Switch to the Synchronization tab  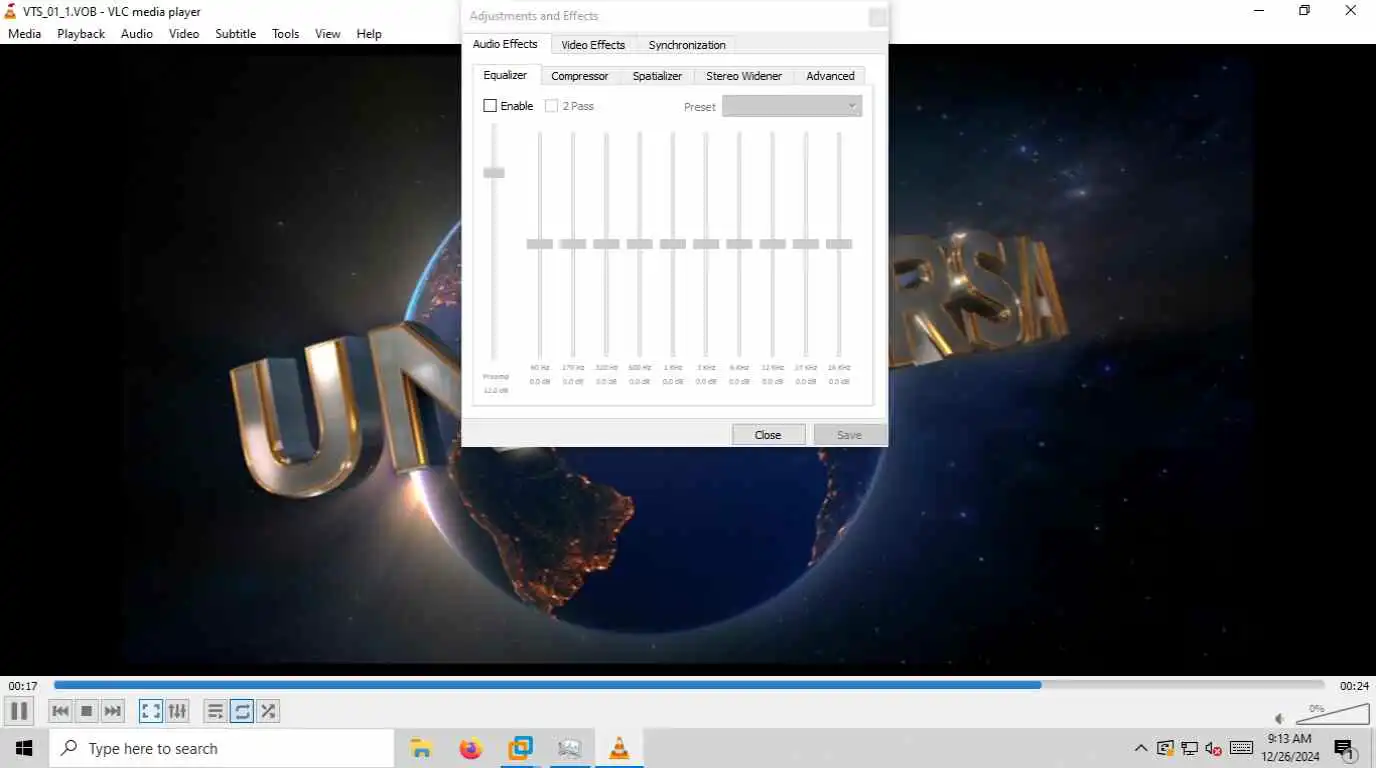coord(687,45)
